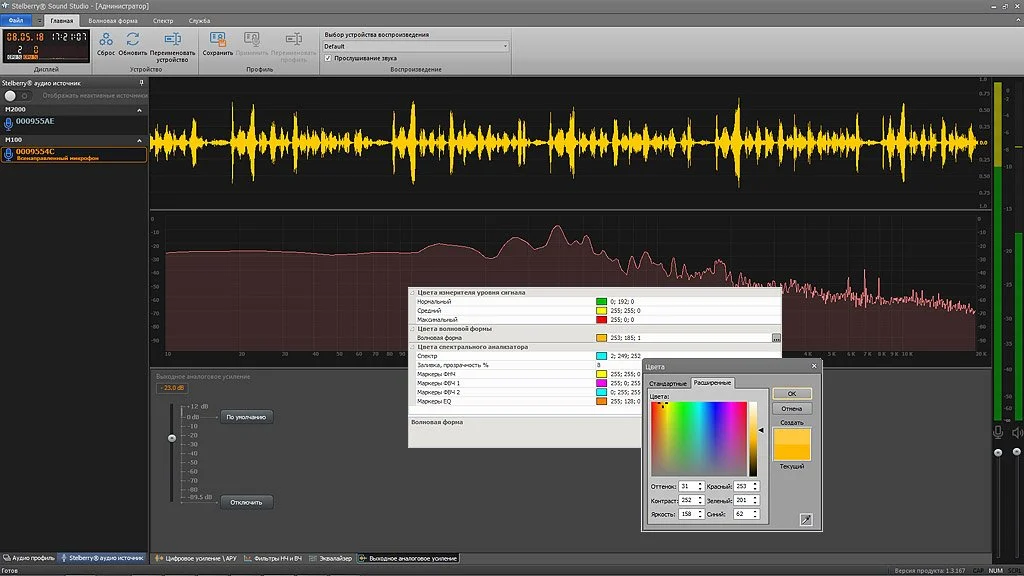This screenshot has width=1024, height=576.
Task: Click the Спектр cyan color swatch
Action: pos(601,356)
